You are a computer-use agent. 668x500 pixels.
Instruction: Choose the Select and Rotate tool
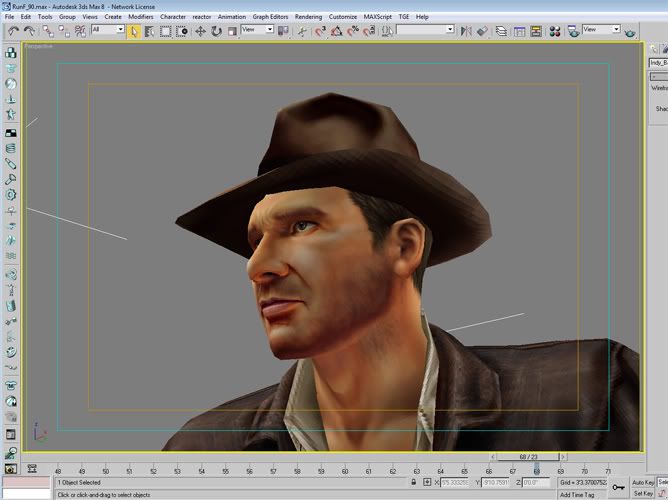[x=216, y=31]
